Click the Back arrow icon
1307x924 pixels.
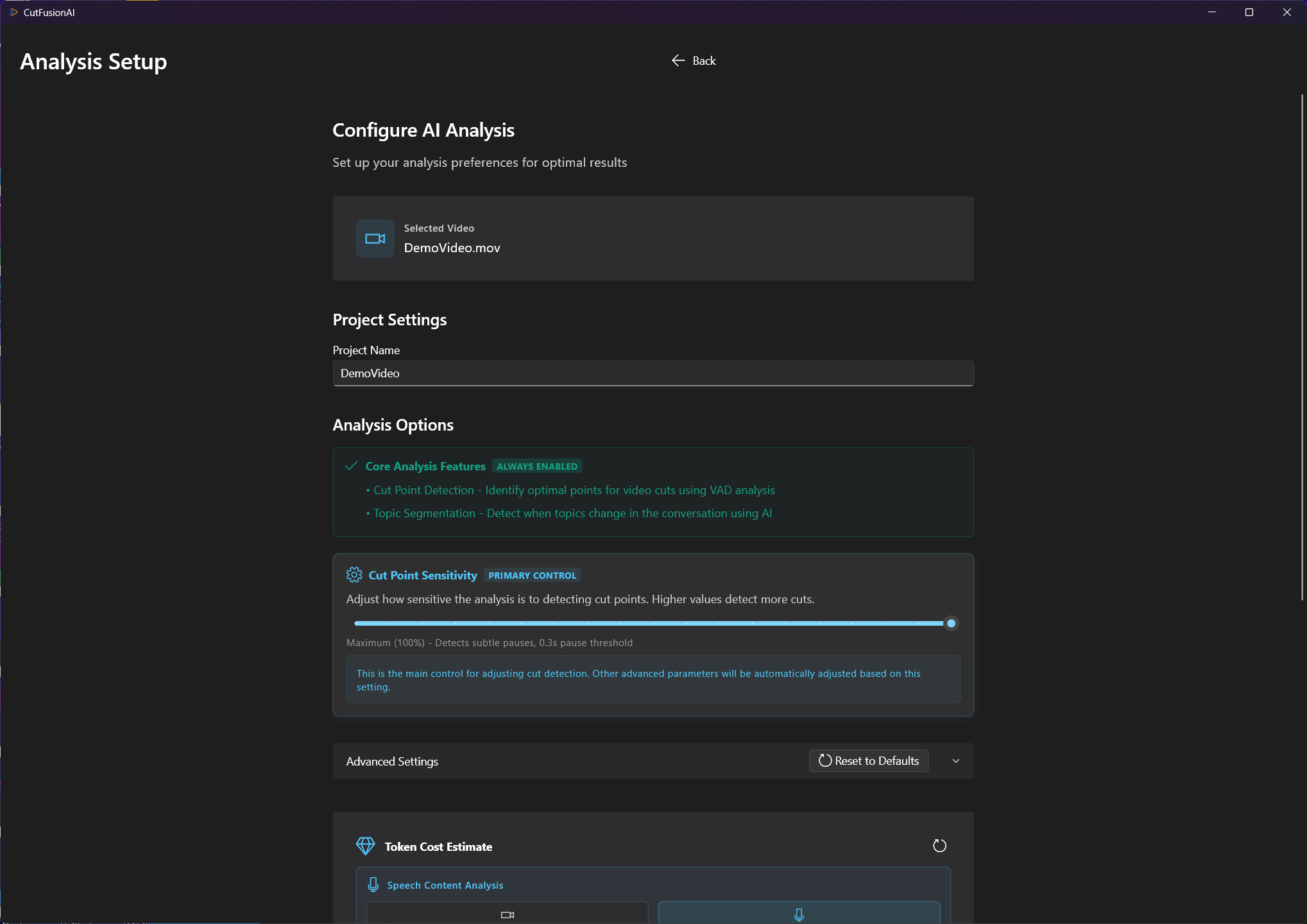pos(678,60)
